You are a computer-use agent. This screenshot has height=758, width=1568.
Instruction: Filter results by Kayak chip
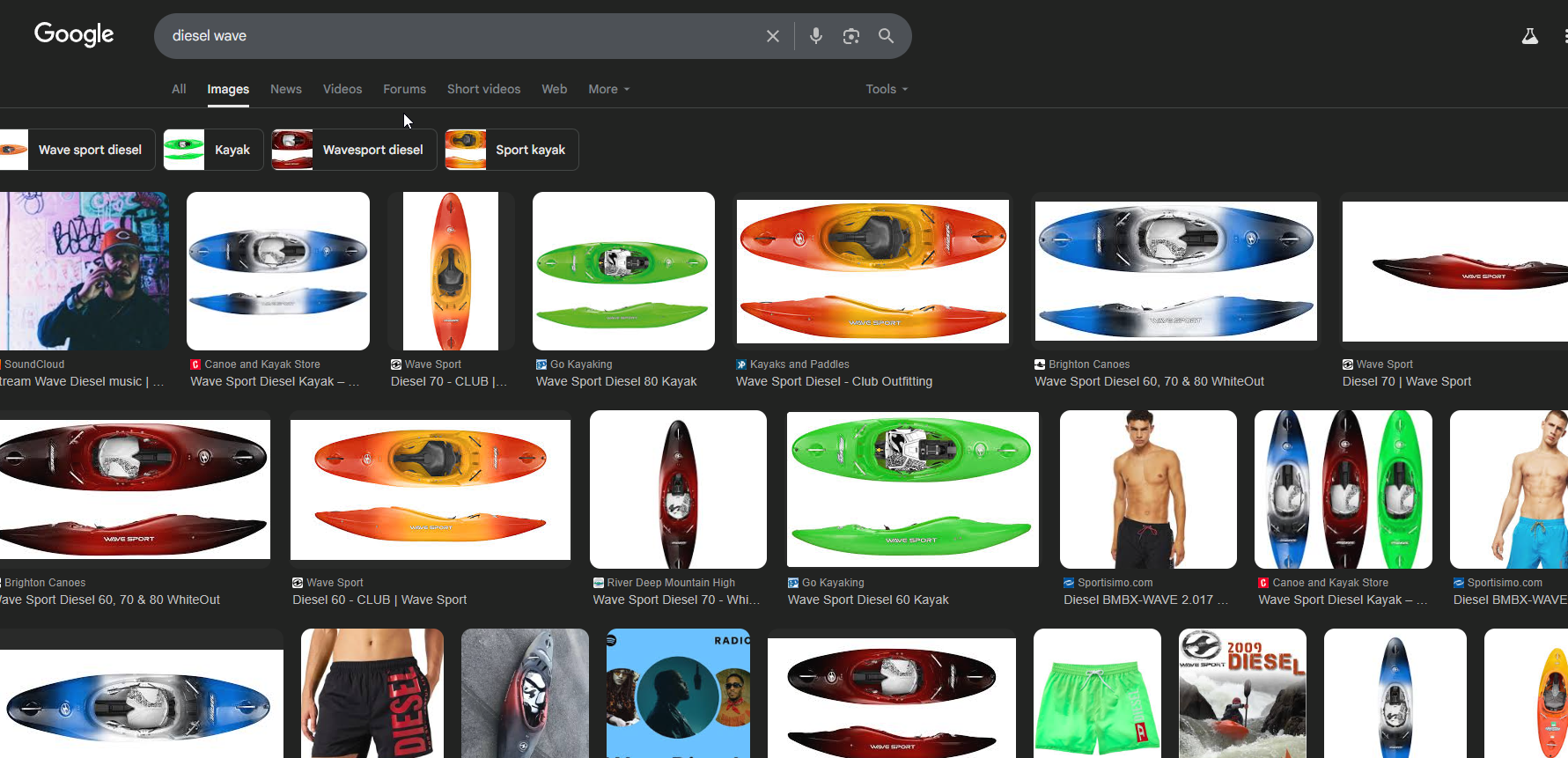click(x=213, y=150)
